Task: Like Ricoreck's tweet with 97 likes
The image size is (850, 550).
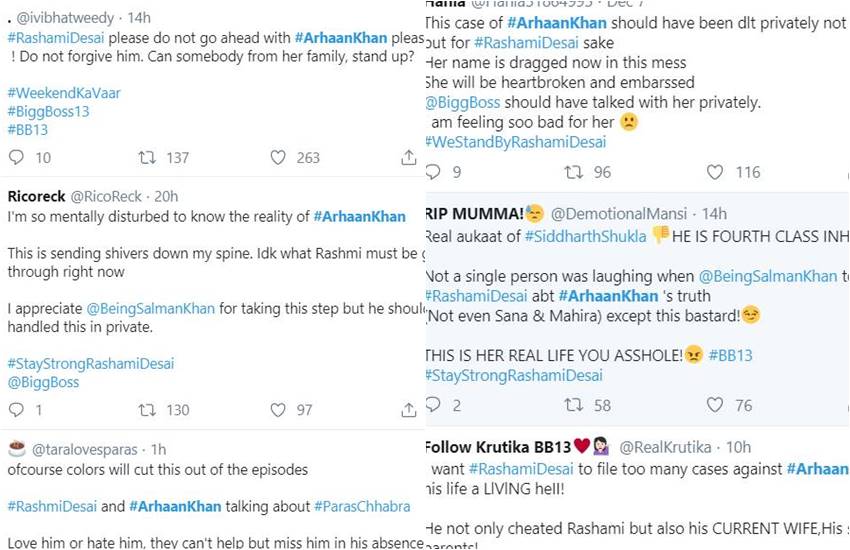Action: coord(278,410)
